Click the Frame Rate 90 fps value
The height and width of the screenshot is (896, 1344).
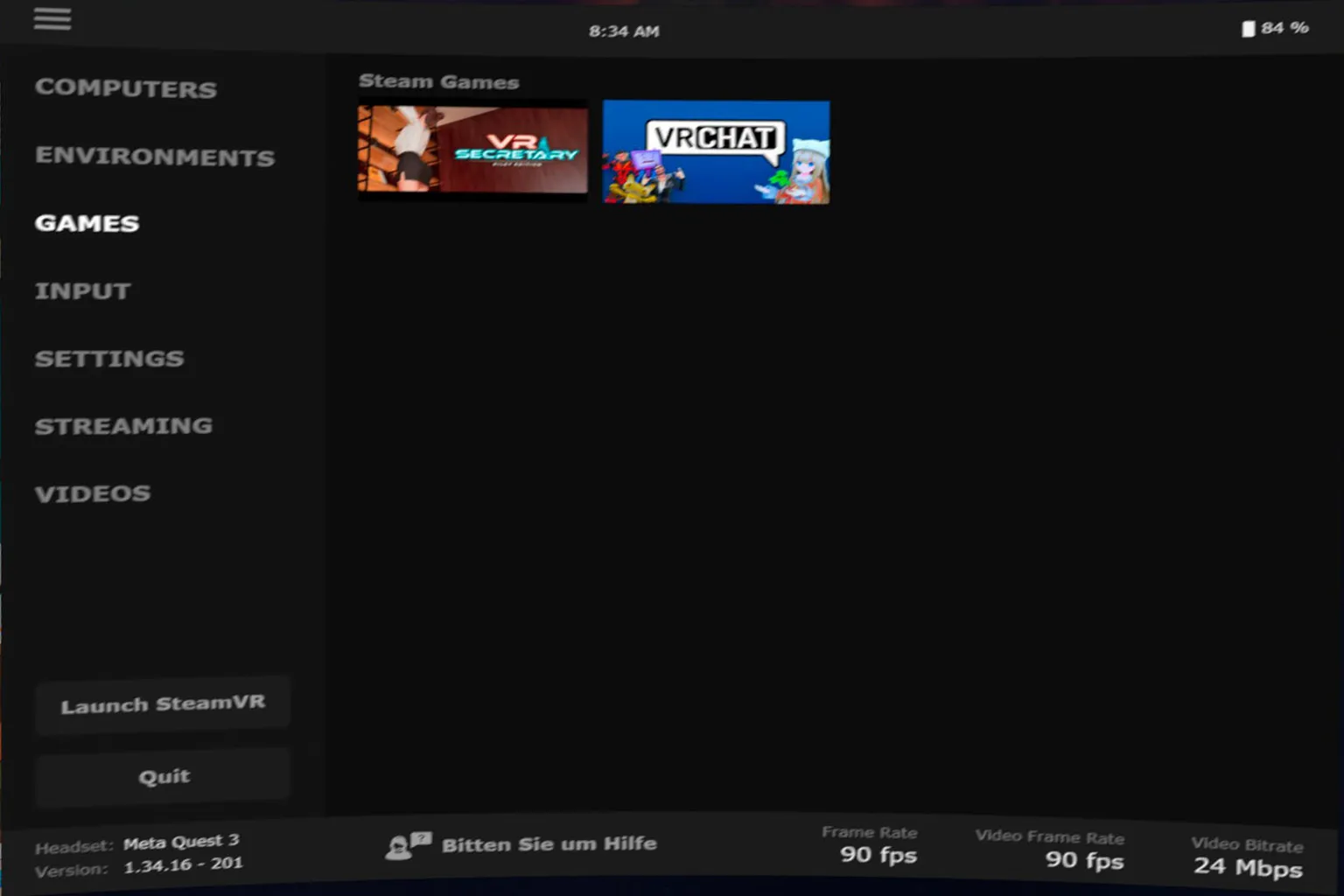(x=878, y=855)
